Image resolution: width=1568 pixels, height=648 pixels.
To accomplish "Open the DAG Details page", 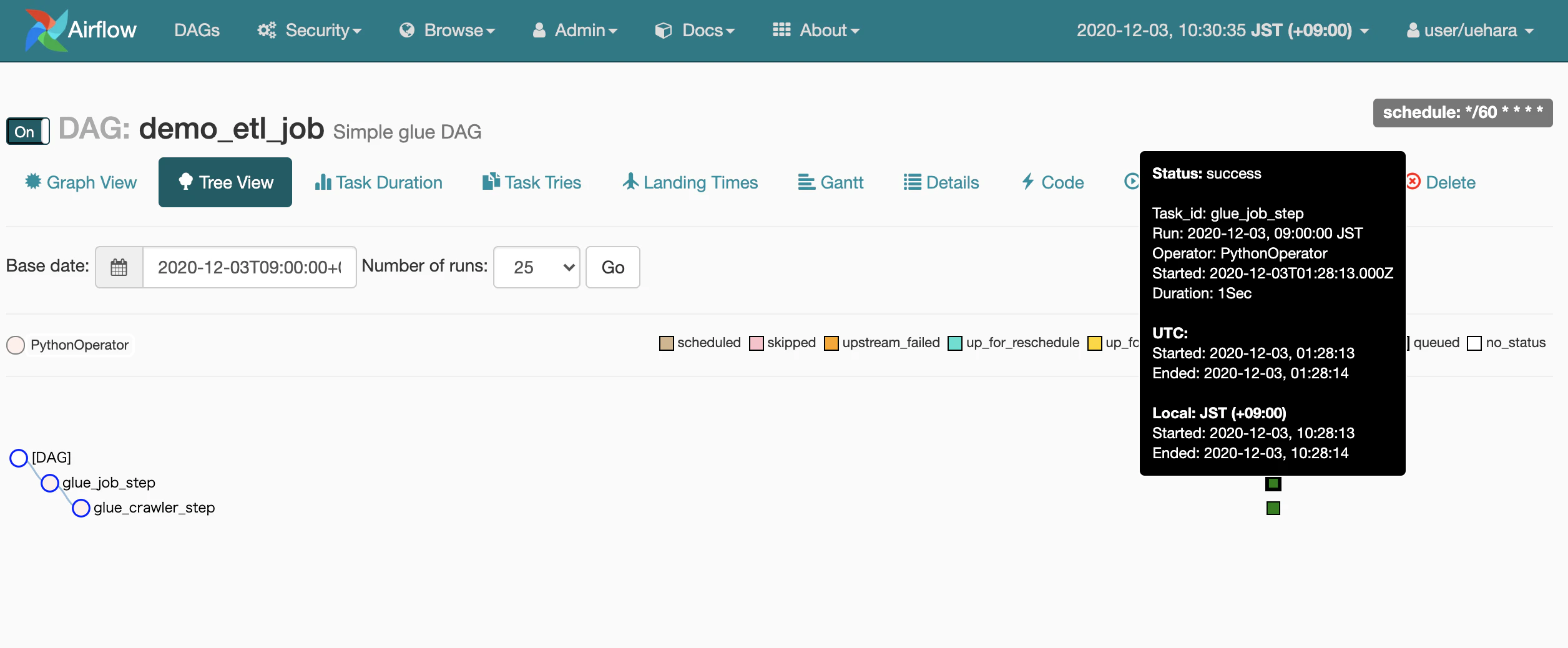I will (x=941, y=182).
